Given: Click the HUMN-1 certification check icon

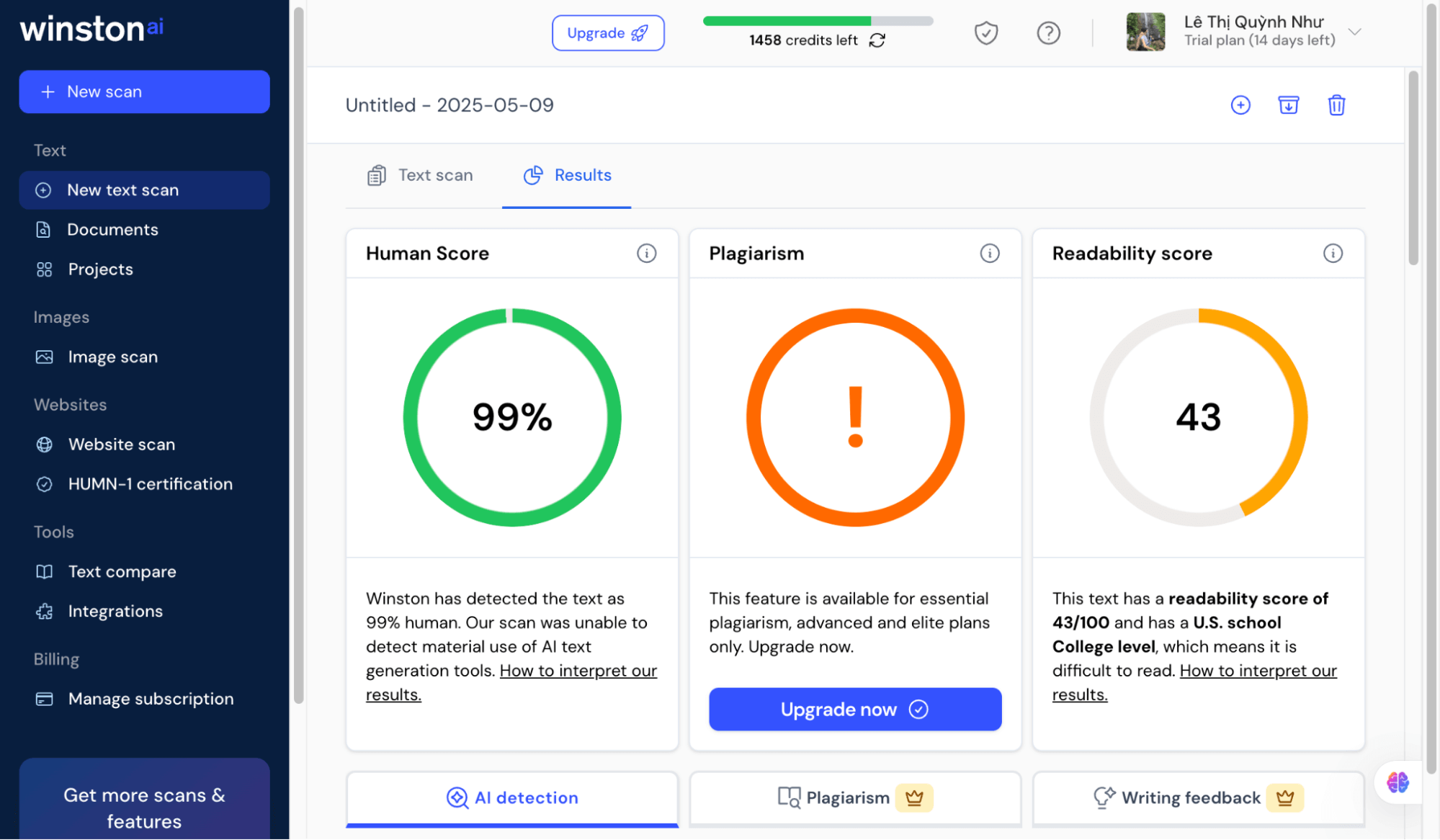Looking at the screenshot, I should [x=44, y=484].
